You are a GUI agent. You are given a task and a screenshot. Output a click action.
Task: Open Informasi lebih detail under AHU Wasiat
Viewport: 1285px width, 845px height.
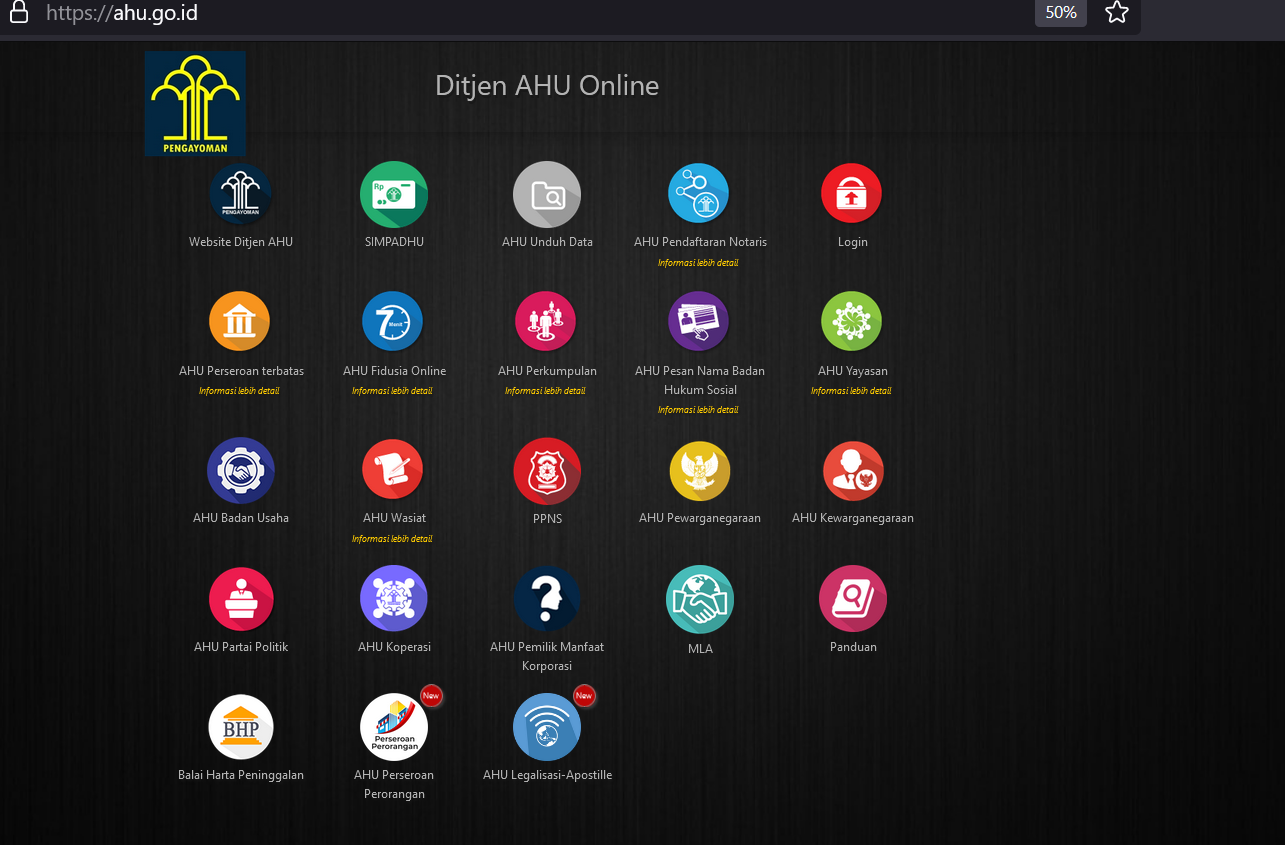point(392,539)
